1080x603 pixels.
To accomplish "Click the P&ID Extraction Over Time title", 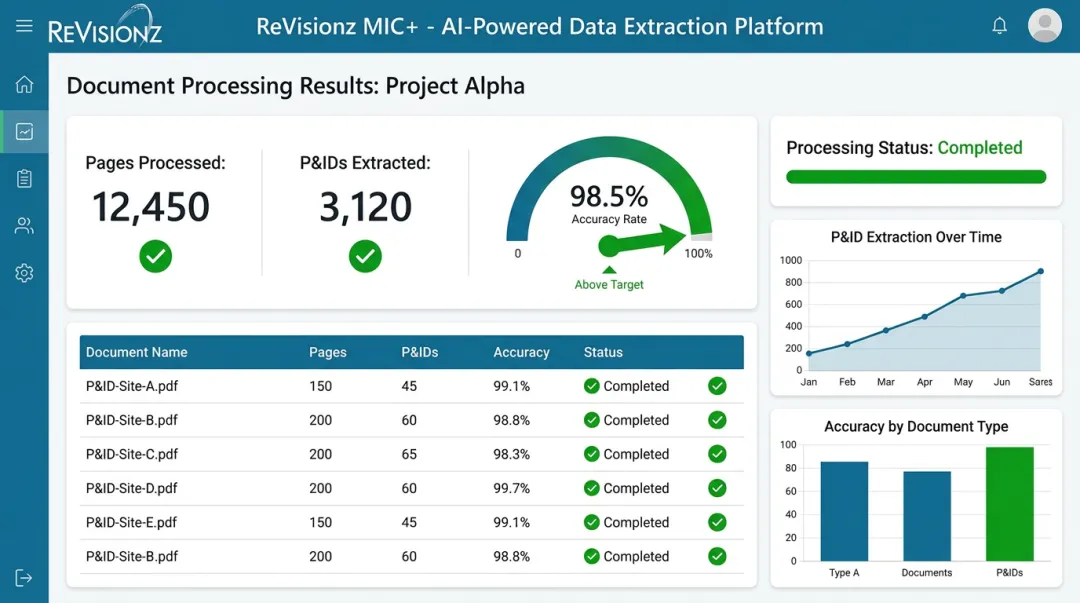I will tap(916, 237).
